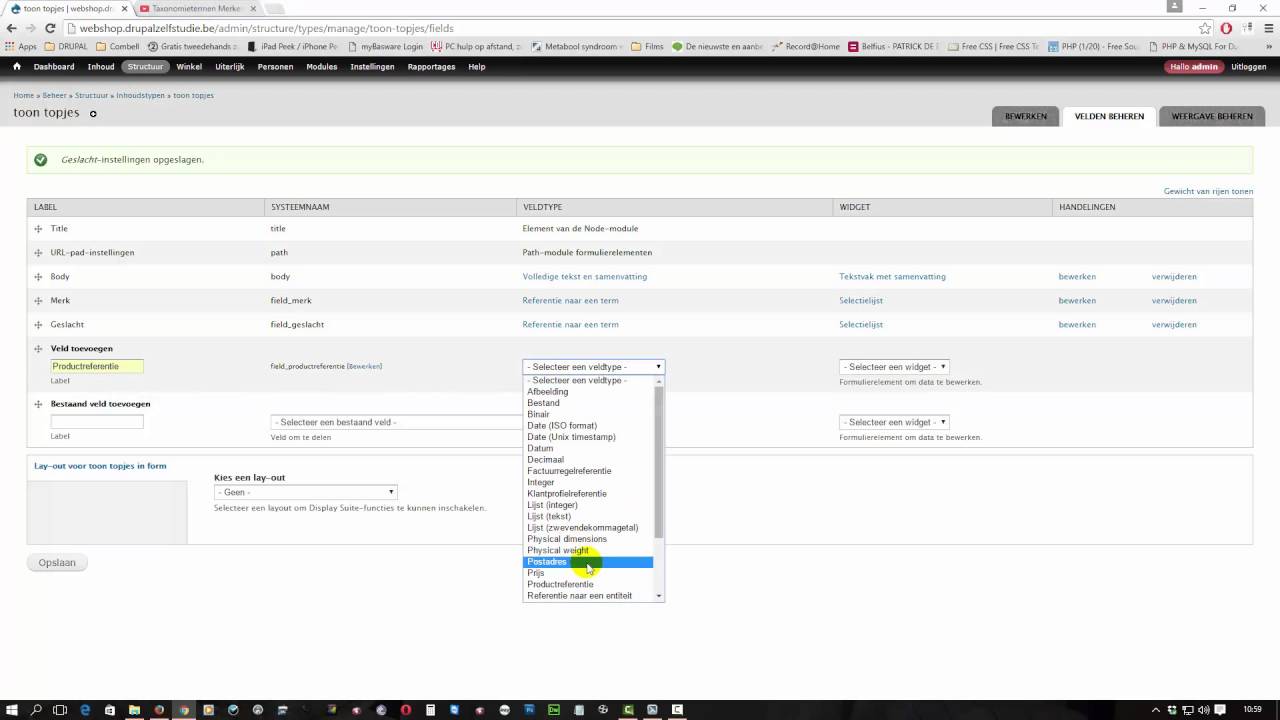This screenshot has width=1280, height=720.
Task: Select Physical weight in the veldtype list
Action: 589,550
